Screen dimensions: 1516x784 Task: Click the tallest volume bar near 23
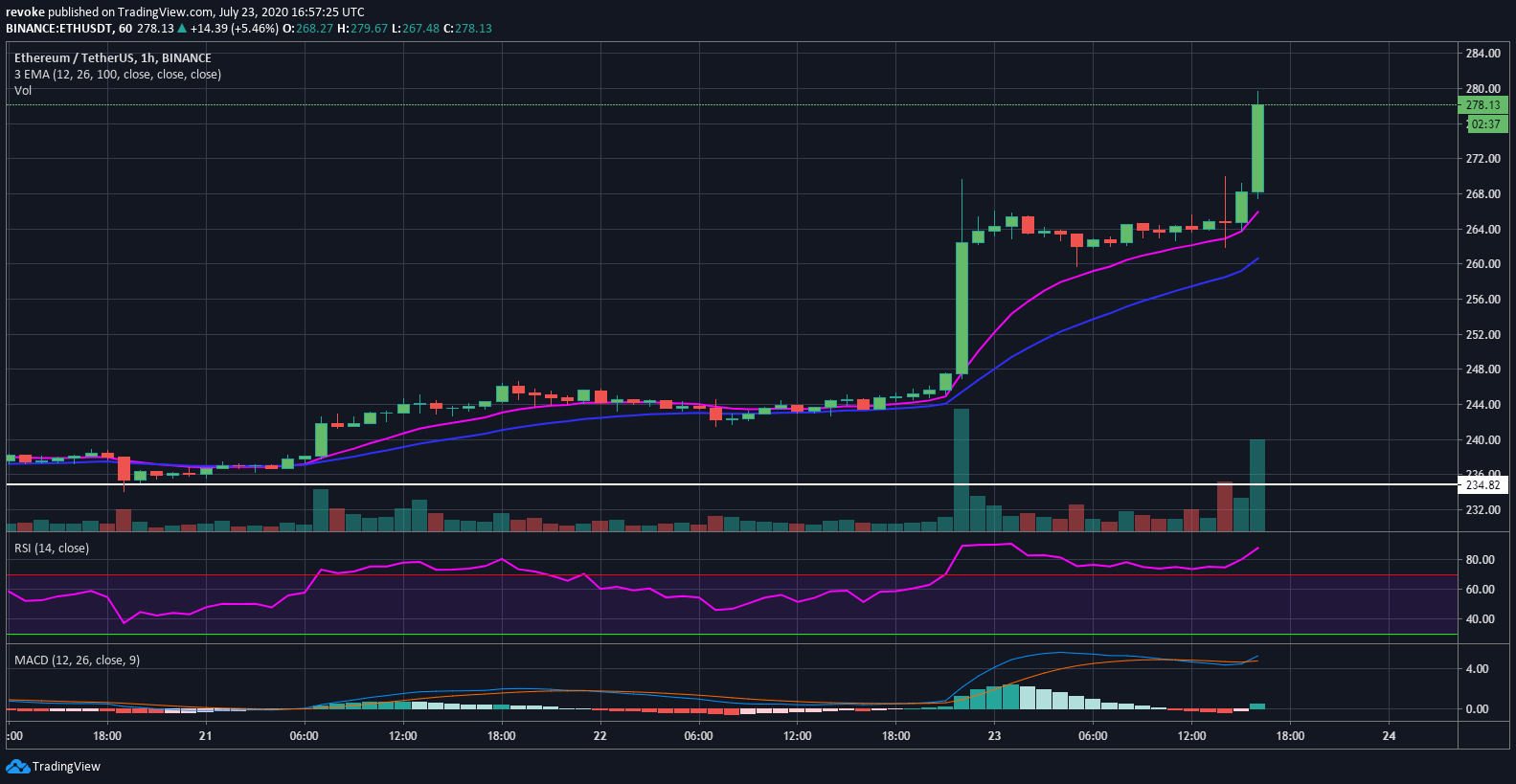[962, 469]
